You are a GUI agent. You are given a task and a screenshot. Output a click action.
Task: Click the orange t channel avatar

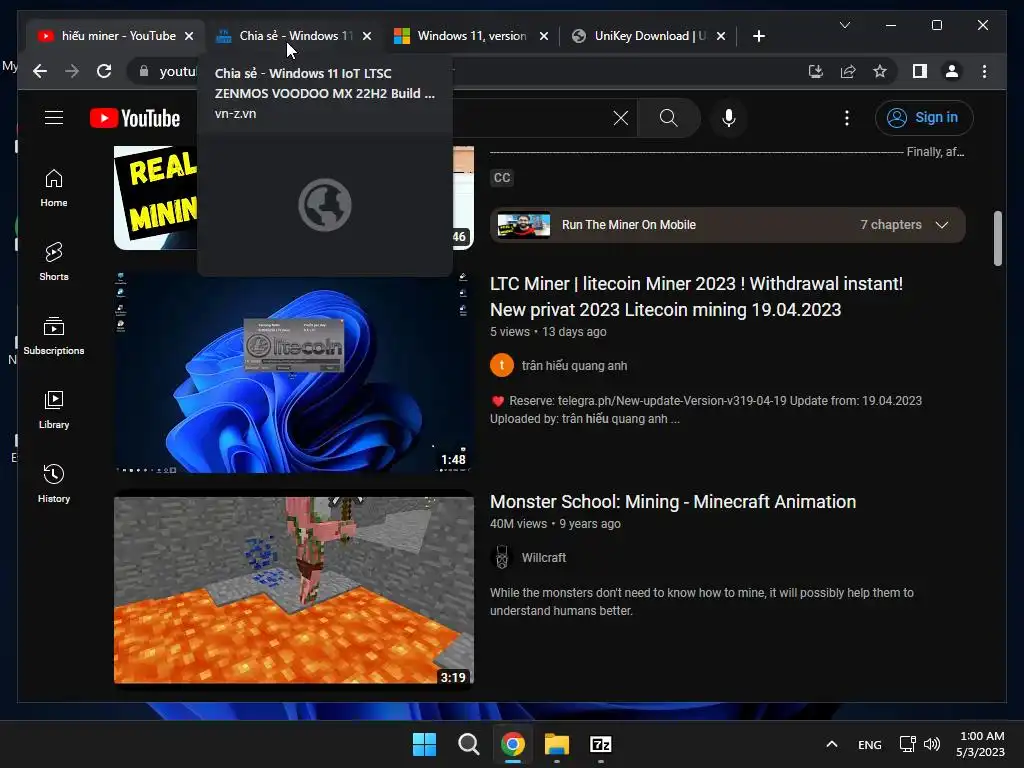502,365
